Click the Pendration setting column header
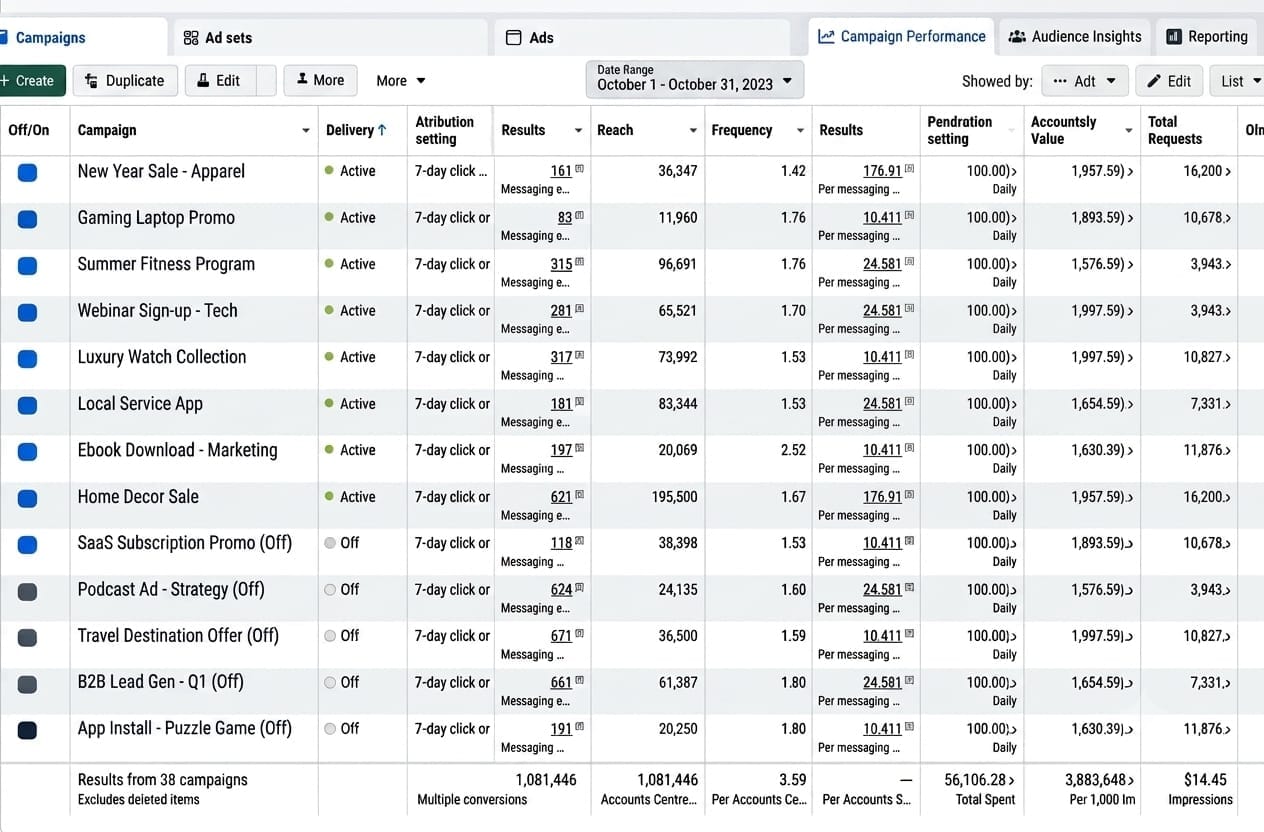The width and height of the screenshot is (1264, 832). (960, 130)
